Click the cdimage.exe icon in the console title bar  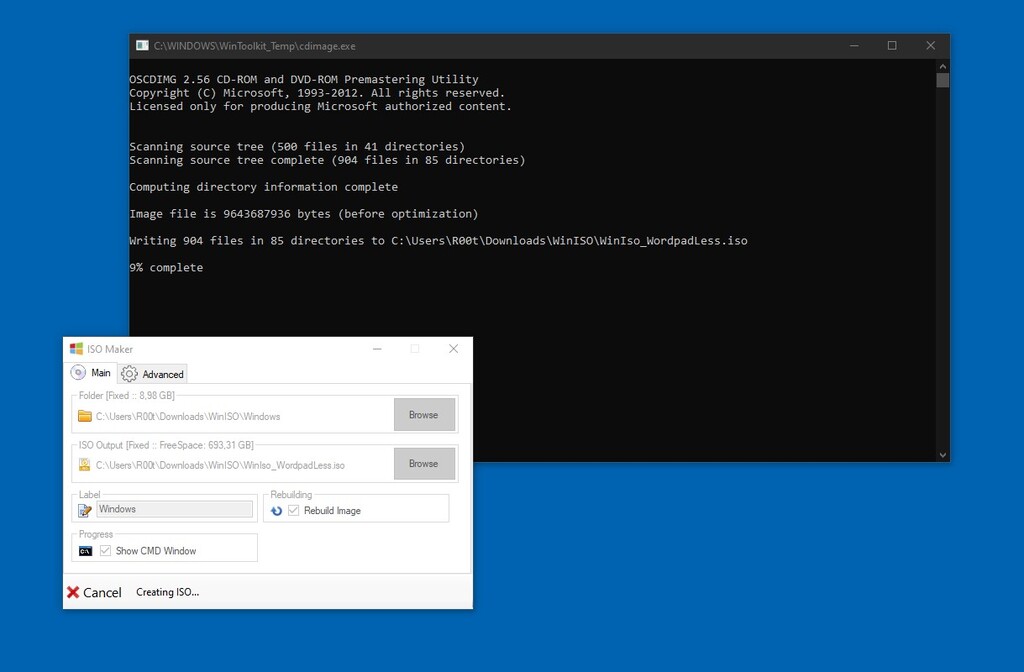141,45
